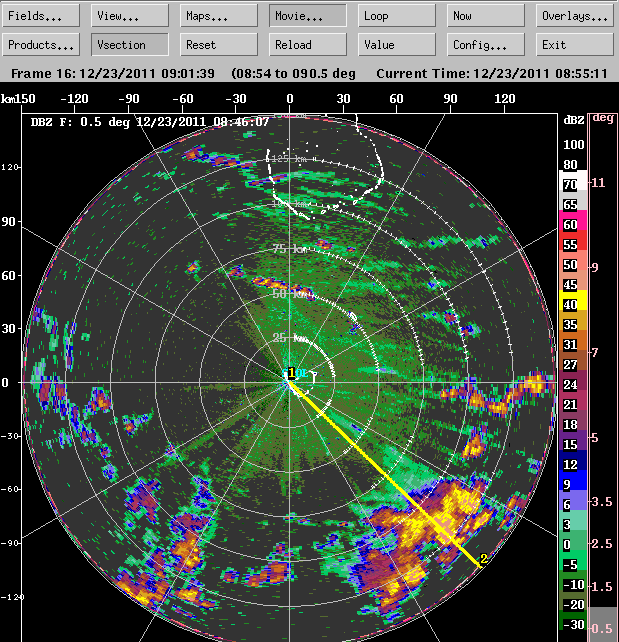Click the 70 dBZ white color swatch
The image size is (619, 642).
[573, 180]
